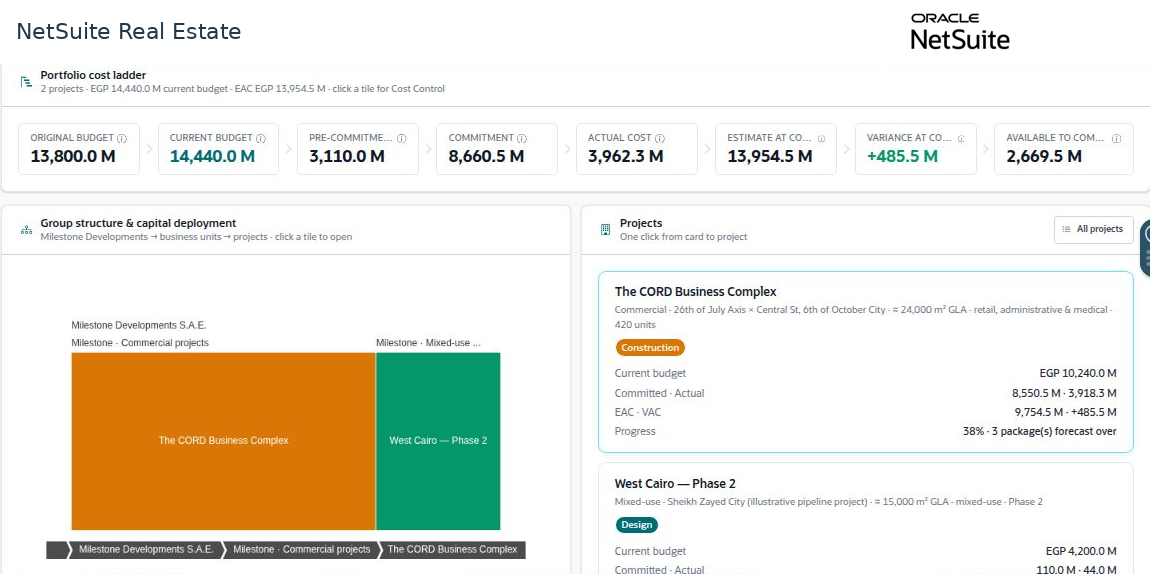This screenshot has width=1150, height=574.
Task: Click the Projects building icon
Action: (605, 229)
